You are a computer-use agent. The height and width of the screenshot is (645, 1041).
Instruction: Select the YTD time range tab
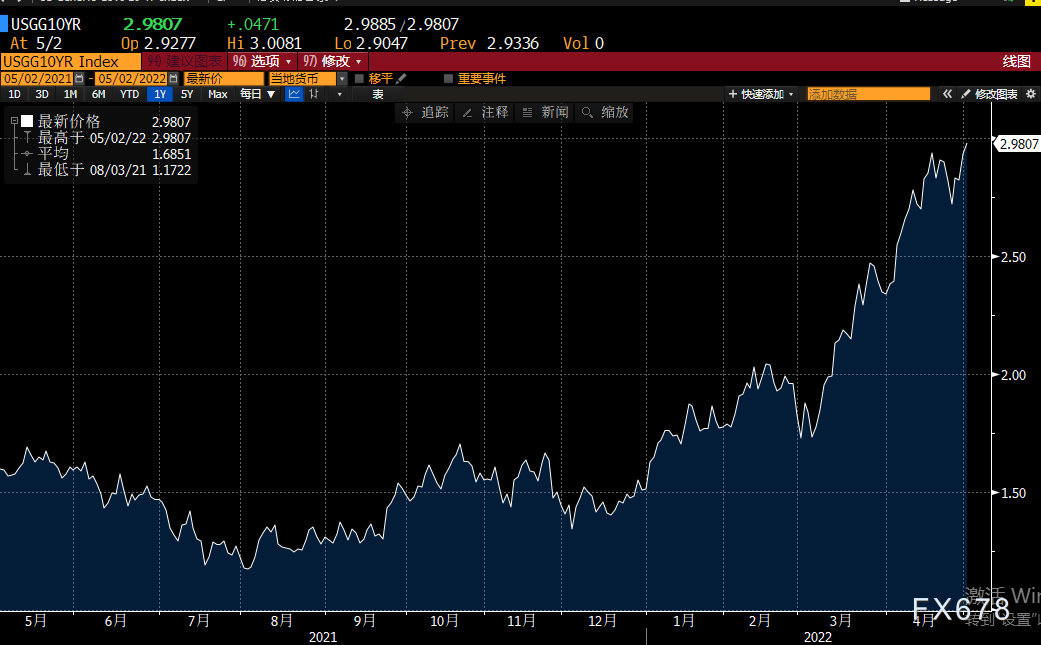pos(129,94)
